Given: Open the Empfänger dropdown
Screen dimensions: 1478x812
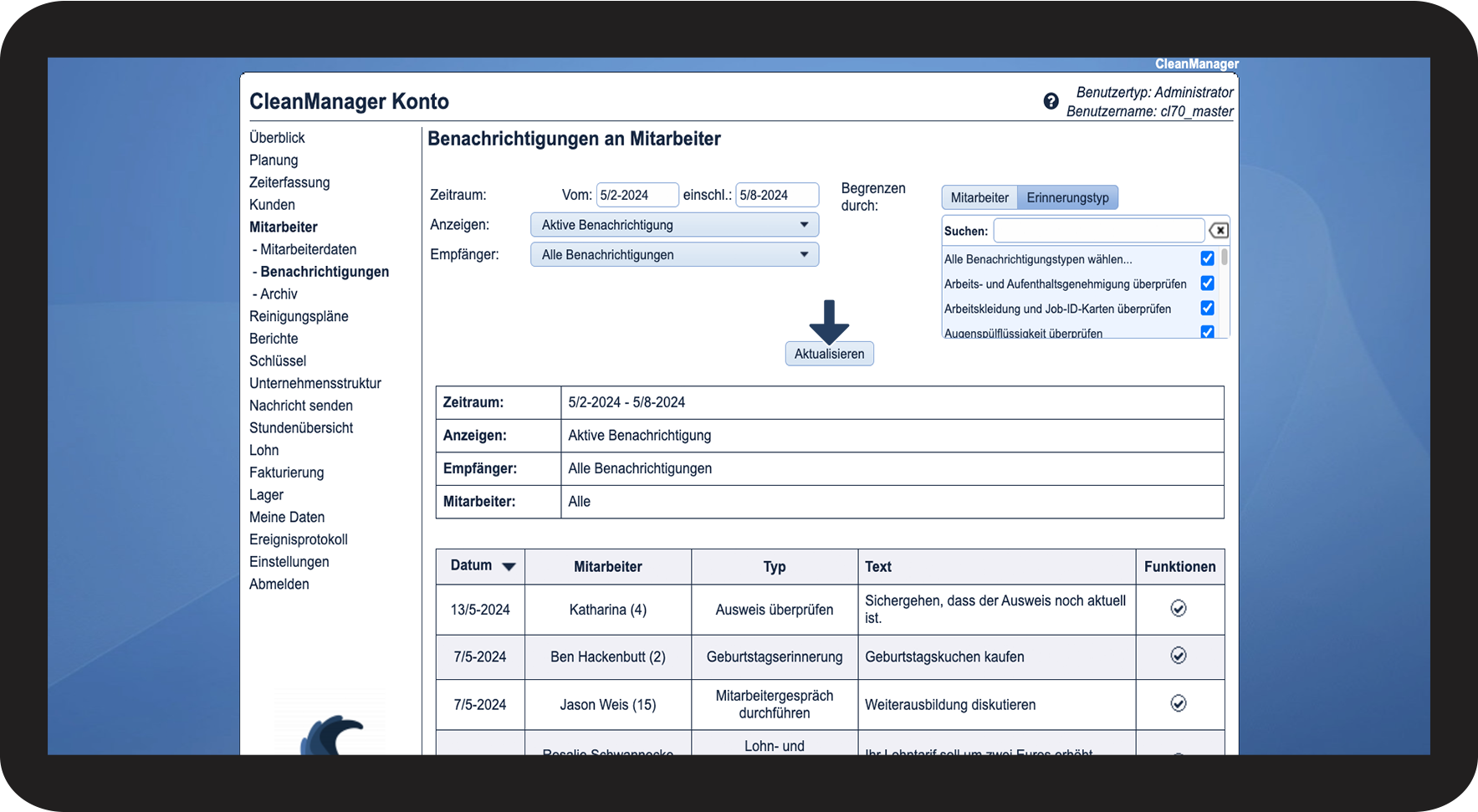Looking at the screenshot, I should 674,255.
